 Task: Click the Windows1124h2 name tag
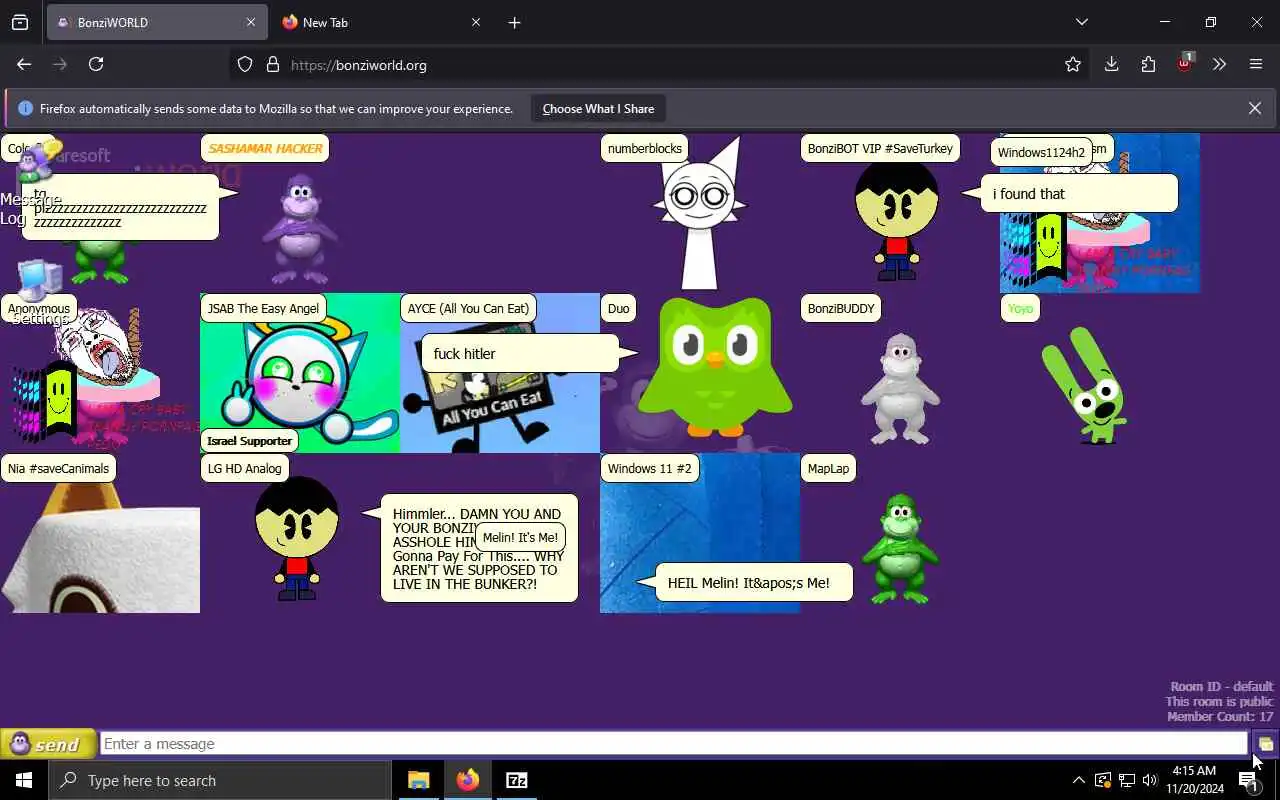coord(1041,153)
